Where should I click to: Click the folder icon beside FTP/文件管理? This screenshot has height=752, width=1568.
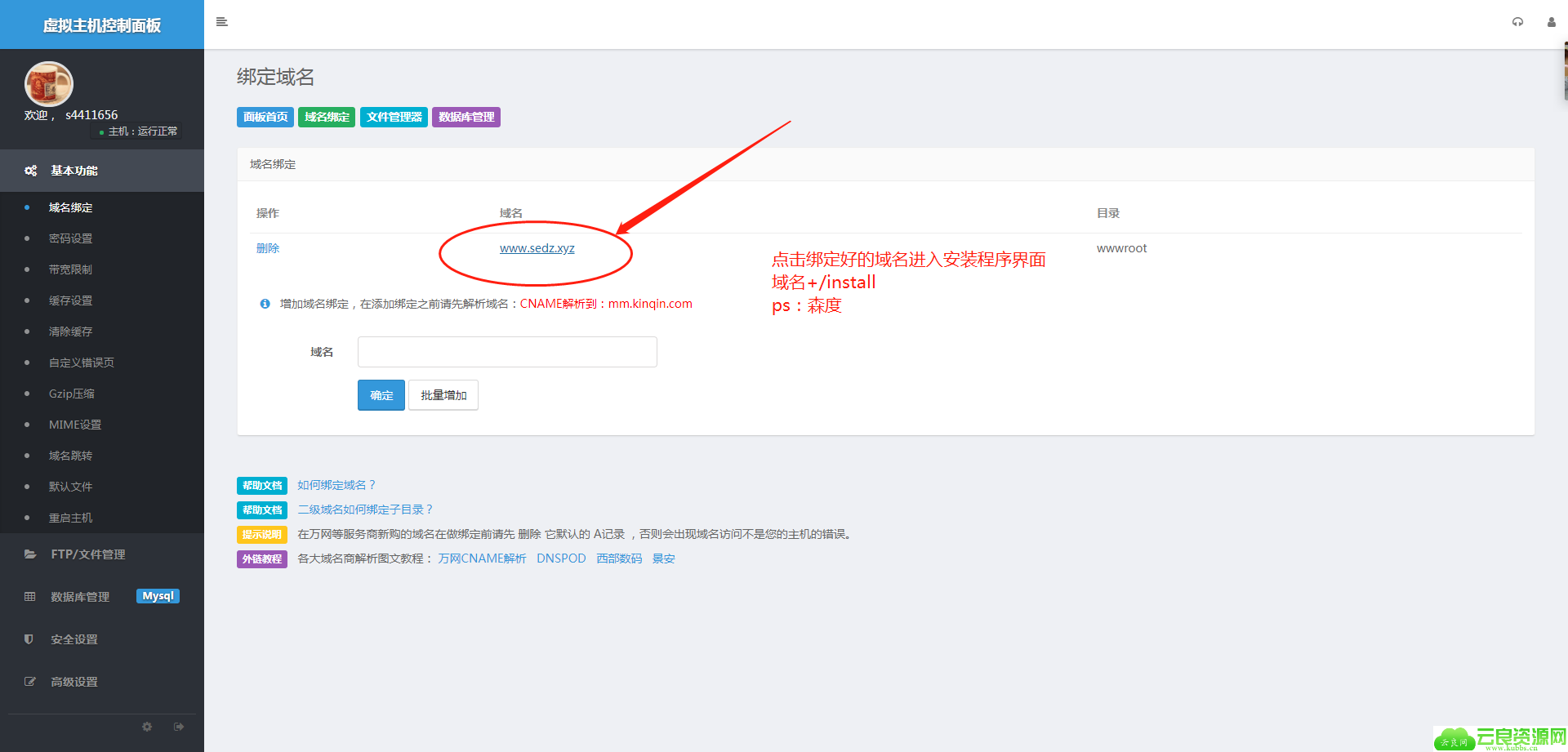(30, 554)
